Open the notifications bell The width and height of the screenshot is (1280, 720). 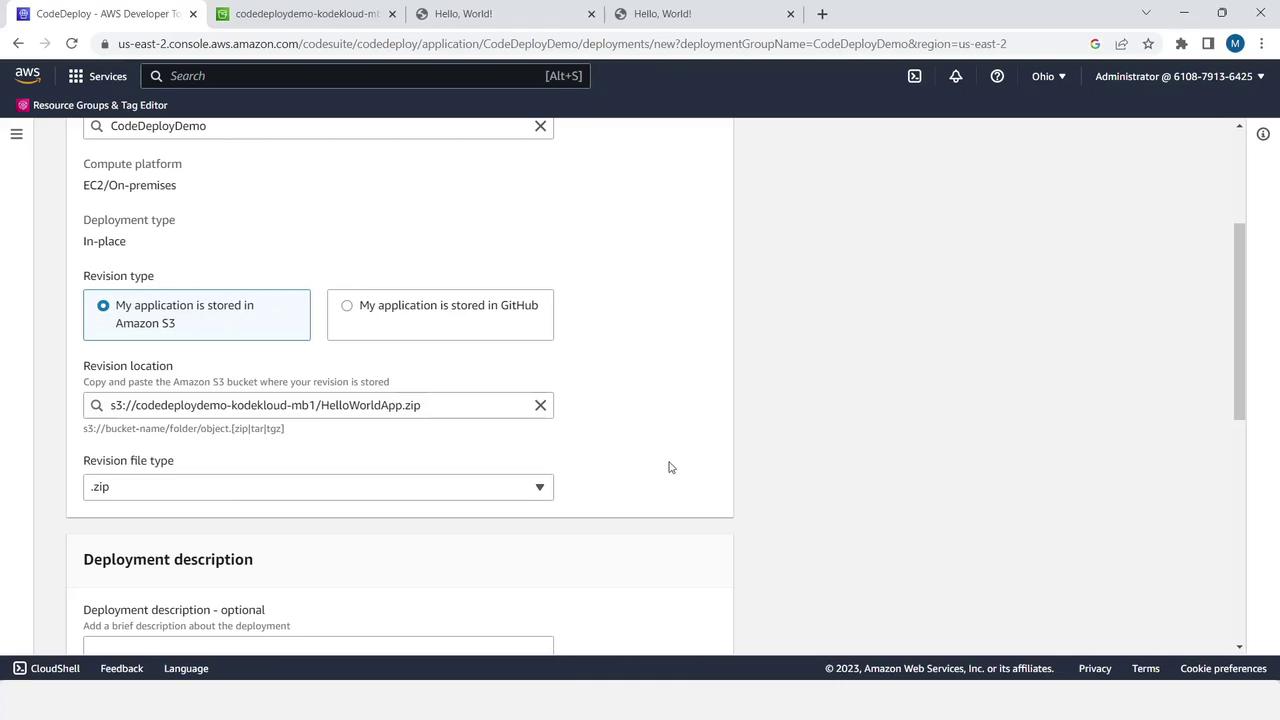point(956,76)
